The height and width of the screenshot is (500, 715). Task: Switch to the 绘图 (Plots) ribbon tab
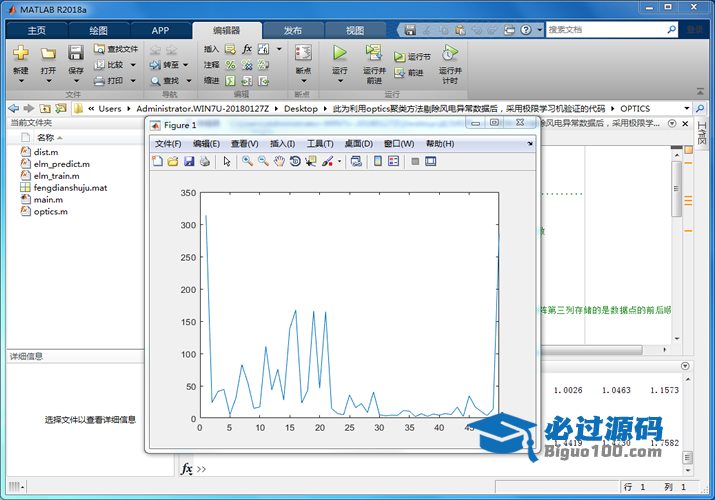tap(98, 30)
